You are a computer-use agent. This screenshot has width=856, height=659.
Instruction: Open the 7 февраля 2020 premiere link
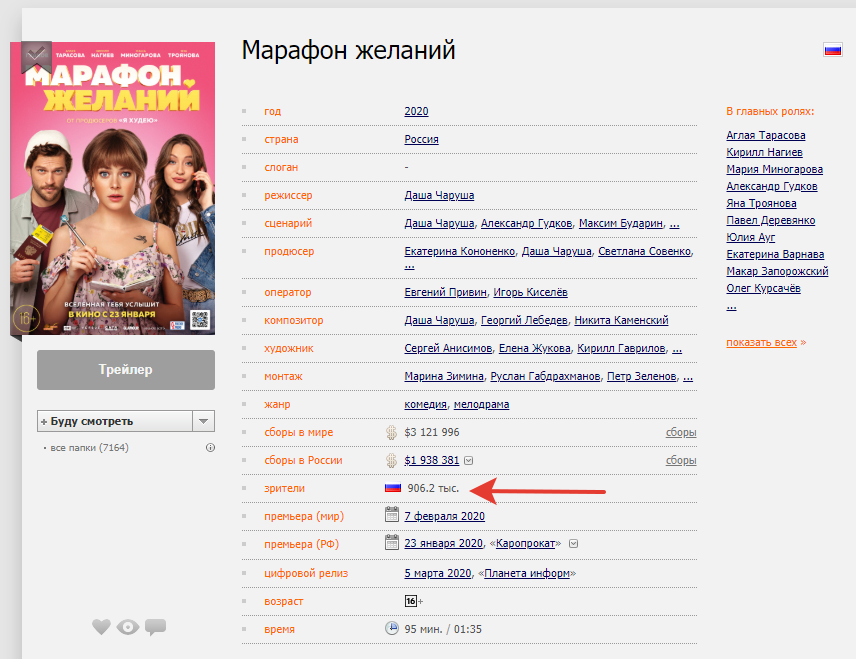(x=444, y=516)
